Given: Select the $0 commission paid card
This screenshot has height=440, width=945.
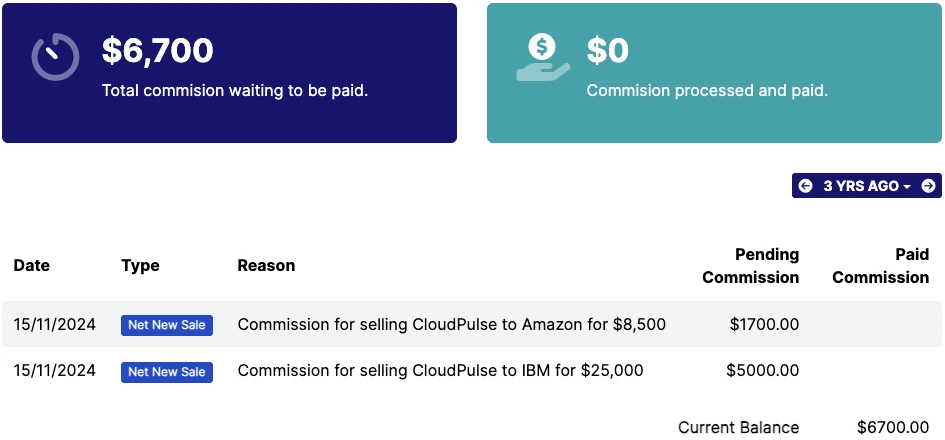Looking at the screenshot, I should 714,73.
